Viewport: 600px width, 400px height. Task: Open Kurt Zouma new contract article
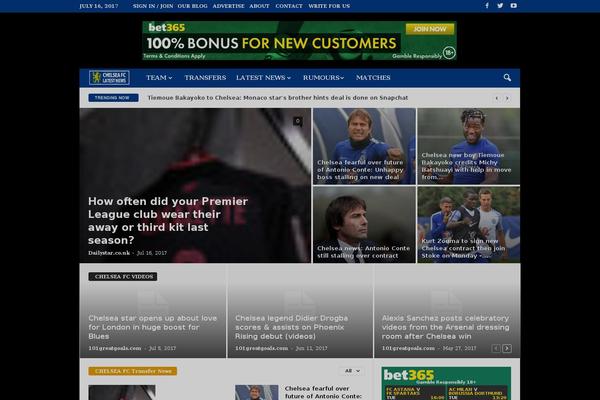click(463, 248)
